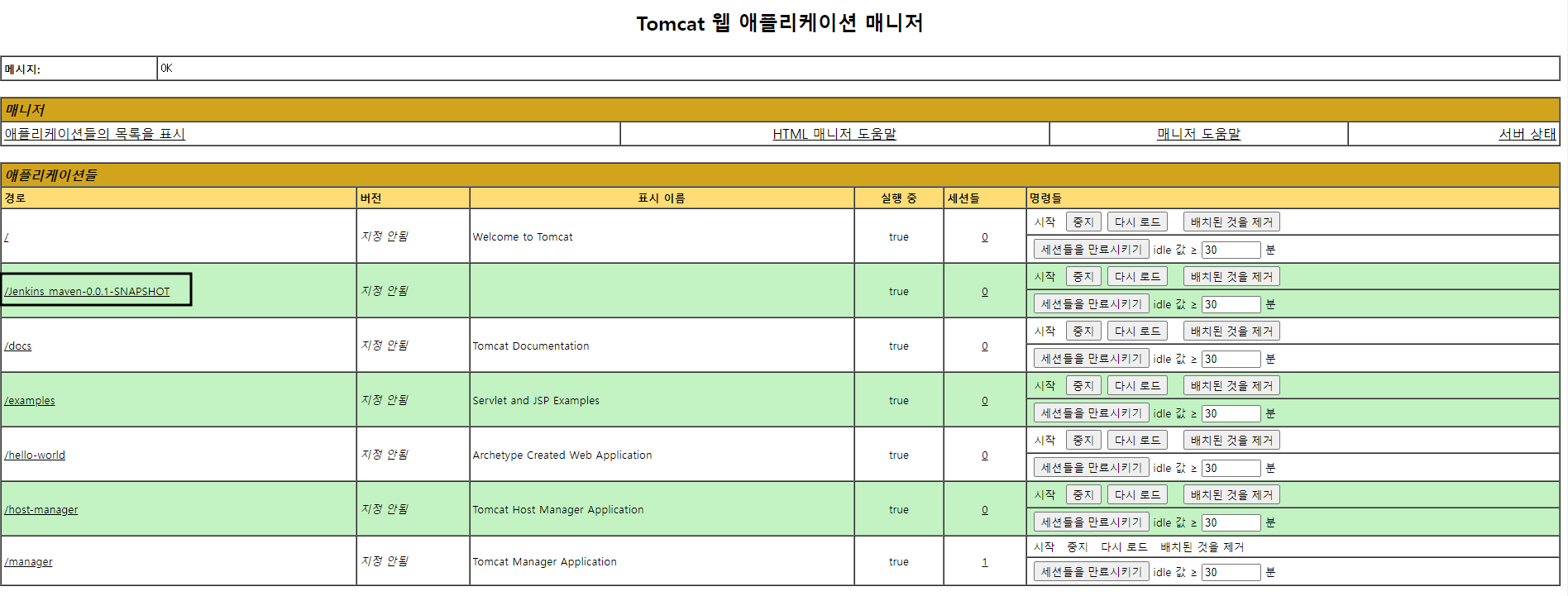The width and height of the screenshot is (1568, 596).
Task: Click the 표시 이름 column header
Action: [x=662, y=198]
